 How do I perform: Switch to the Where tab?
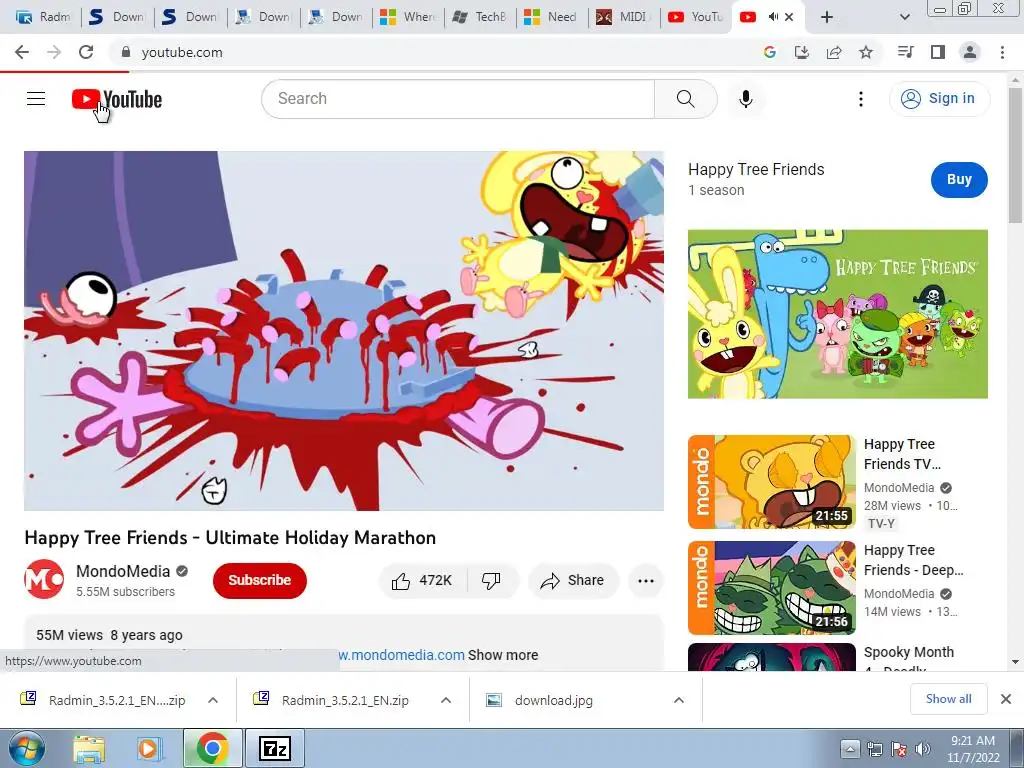pyautogui.click(x=408, y=17)
